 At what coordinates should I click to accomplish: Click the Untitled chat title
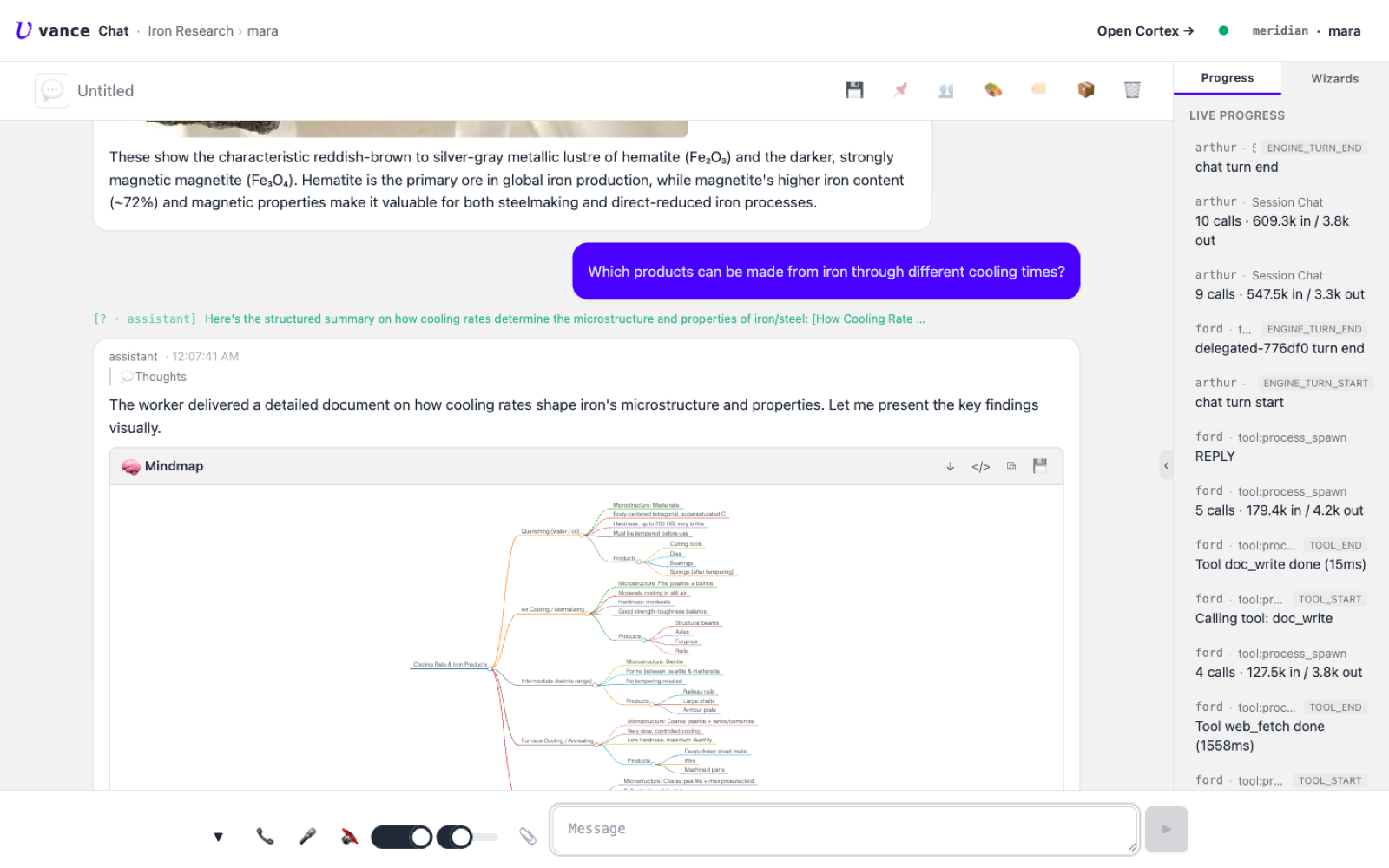pos(105,91)
